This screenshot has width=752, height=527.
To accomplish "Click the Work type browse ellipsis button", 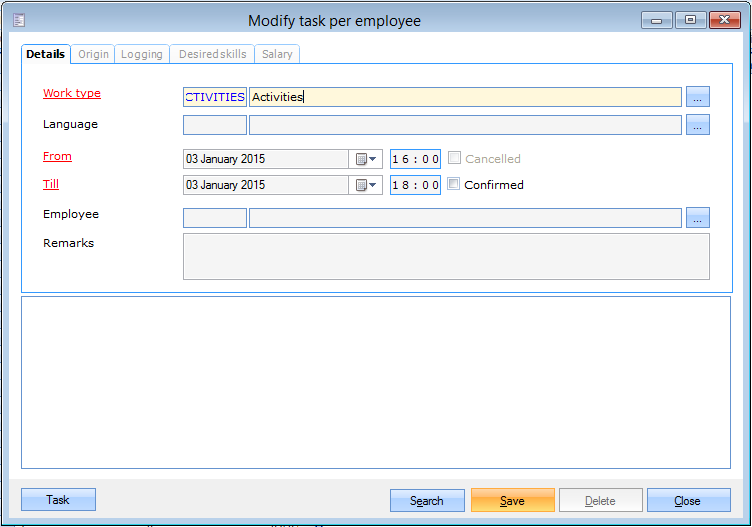I will [698, 97].
